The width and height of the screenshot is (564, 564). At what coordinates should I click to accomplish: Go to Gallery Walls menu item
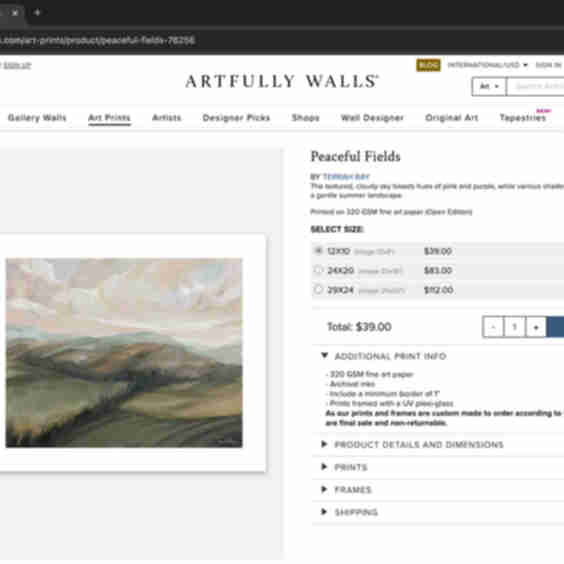37,118
